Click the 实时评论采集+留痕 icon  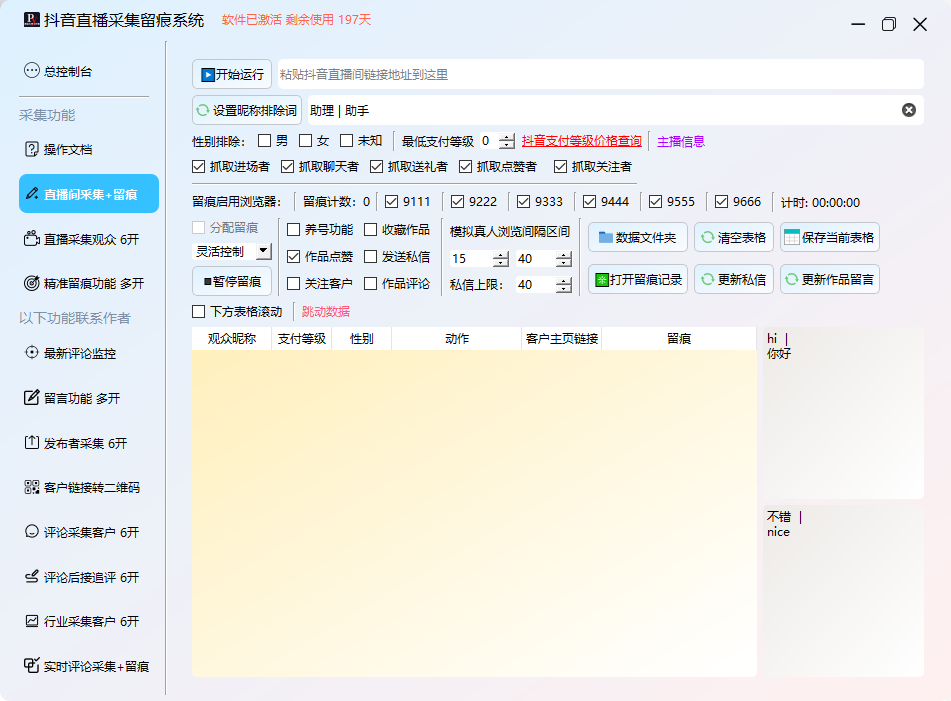[x=32, y=666]
